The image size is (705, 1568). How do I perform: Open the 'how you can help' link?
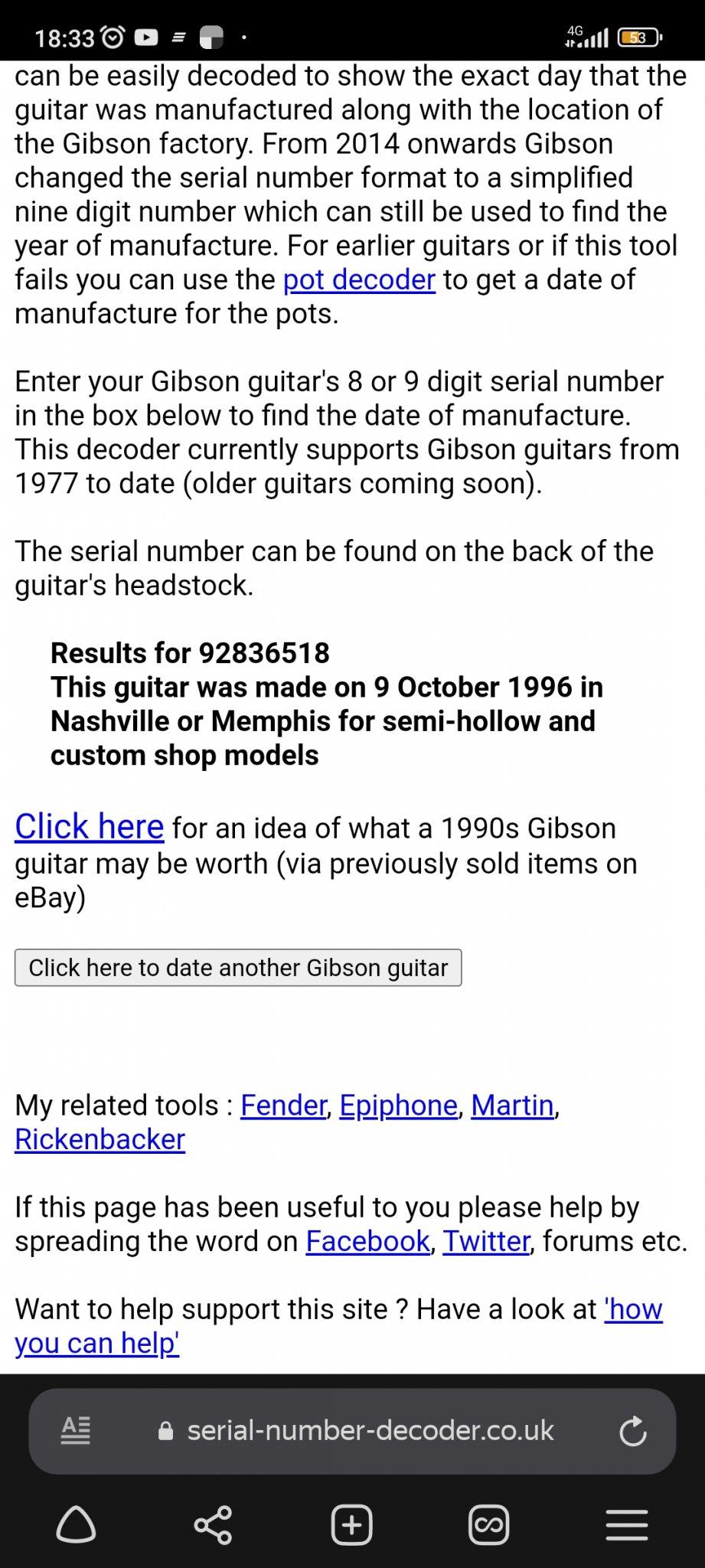click(97, 1343)
